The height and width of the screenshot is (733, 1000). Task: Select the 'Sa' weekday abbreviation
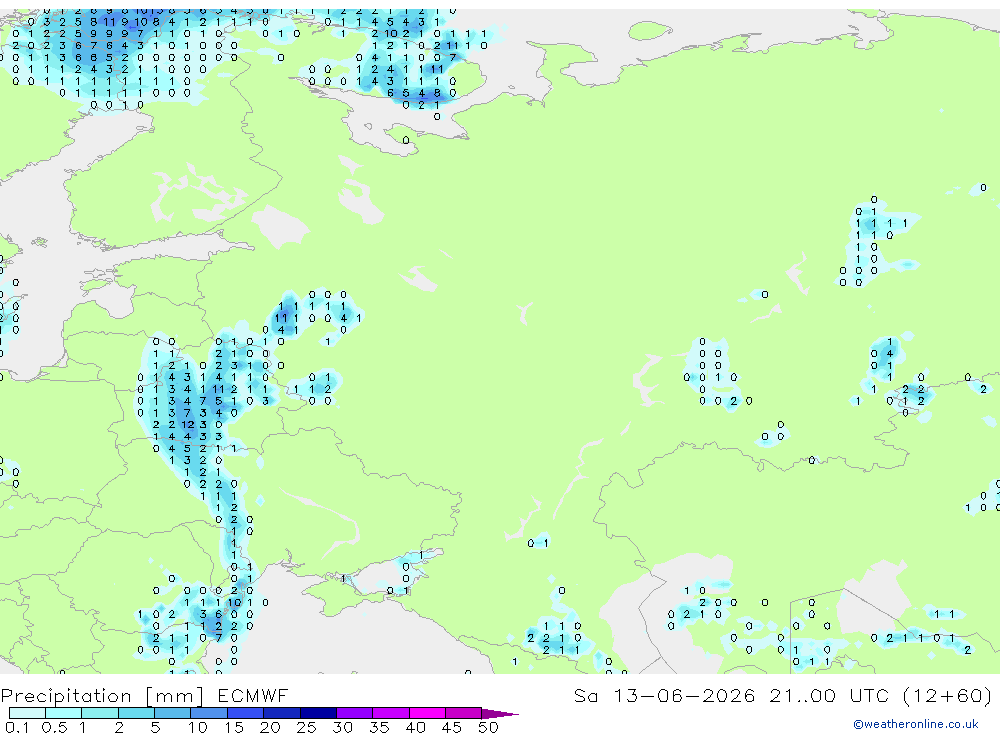[585, 695]
